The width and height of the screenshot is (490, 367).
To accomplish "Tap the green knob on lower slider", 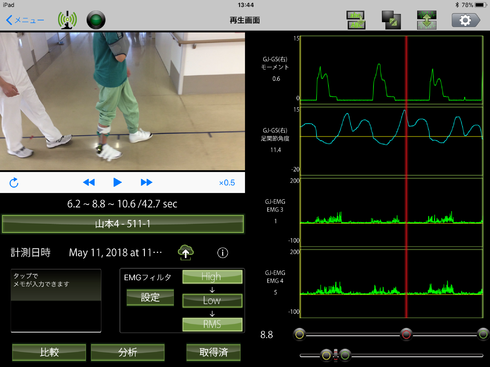I will coord(345,355).
